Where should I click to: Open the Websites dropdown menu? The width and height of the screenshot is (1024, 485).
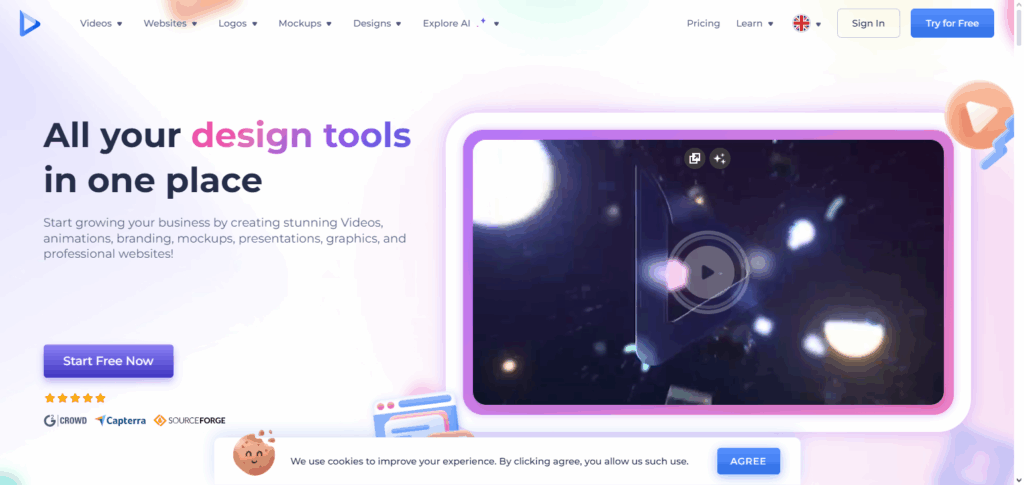point(170,23)
